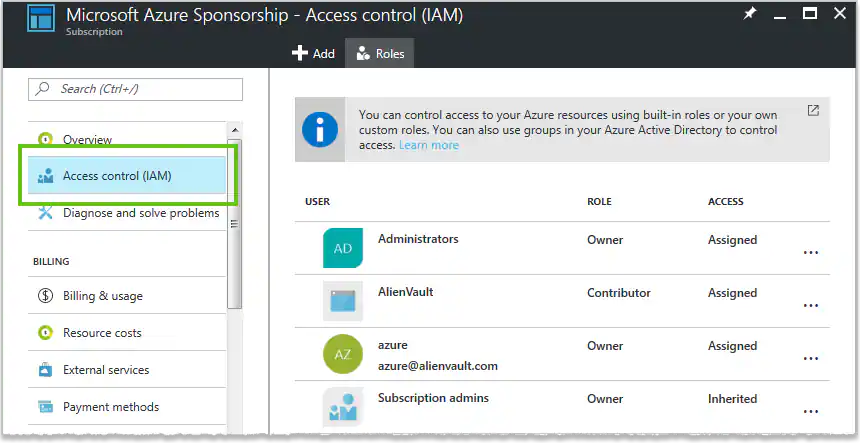Follow the Learn more link
Screen dimensions: 860x443
click(428, 145)
